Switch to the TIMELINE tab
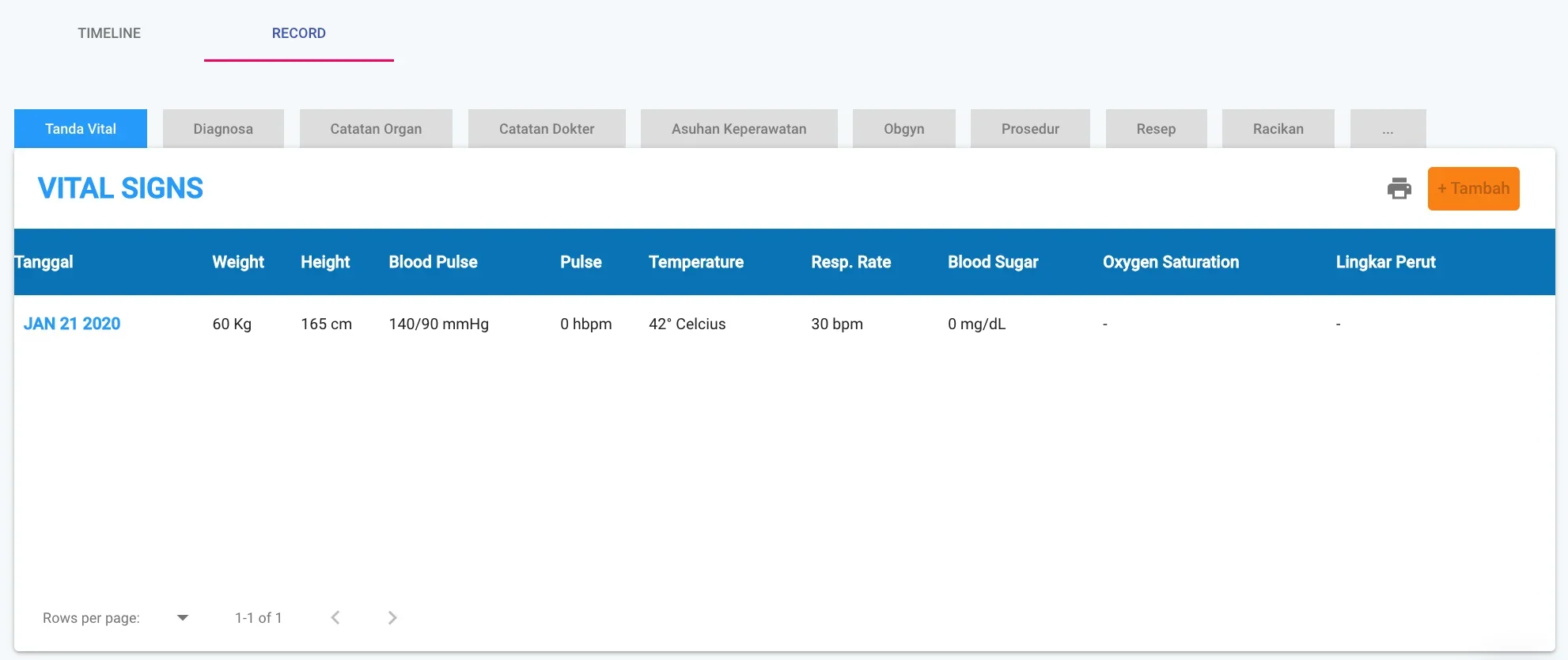1568x660 pixels. point(109,33)
